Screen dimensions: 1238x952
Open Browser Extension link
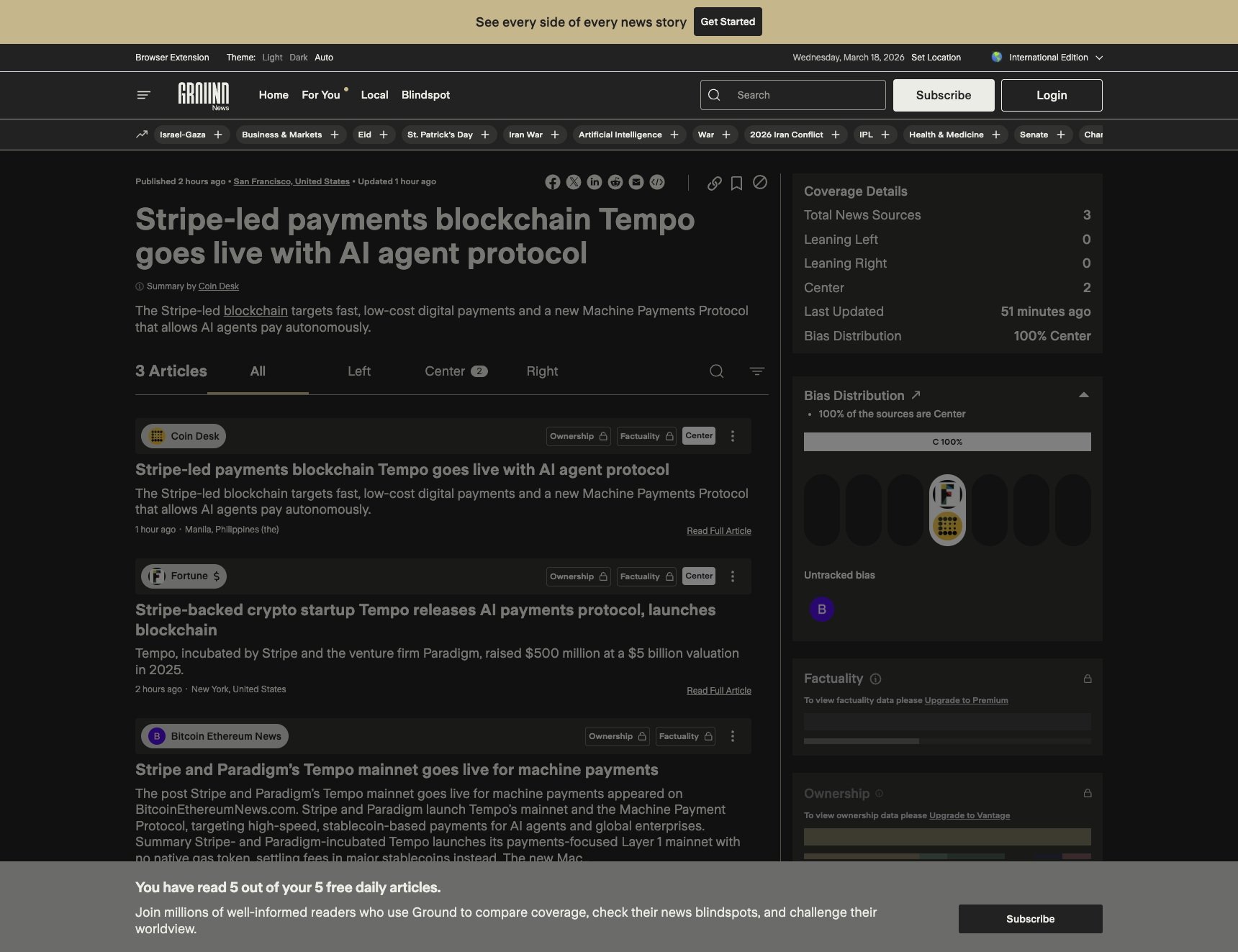click(x=172, y=58)
